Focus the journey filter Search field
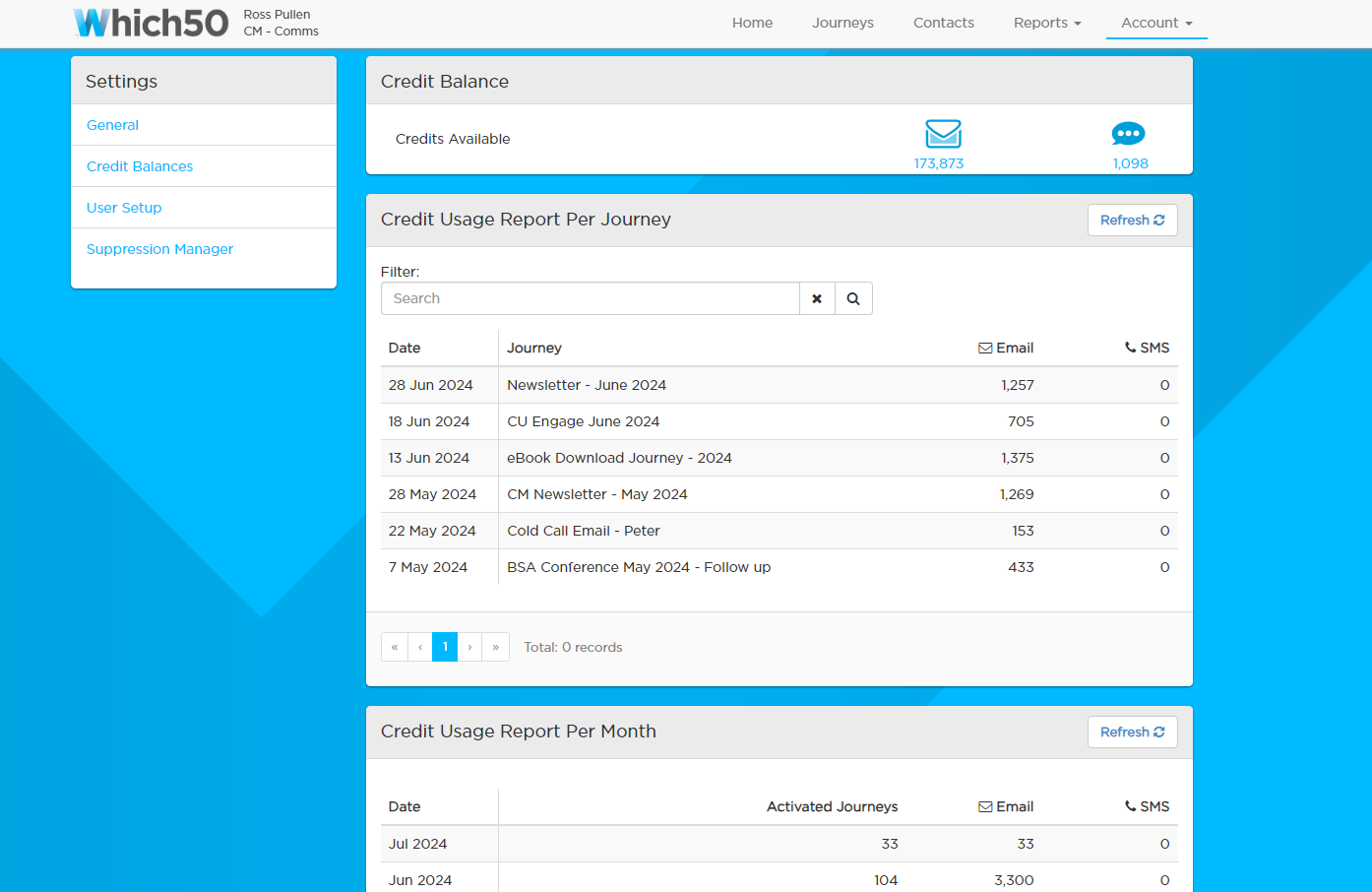Viewport: 1372px width, 892px height. pos(591,298)
